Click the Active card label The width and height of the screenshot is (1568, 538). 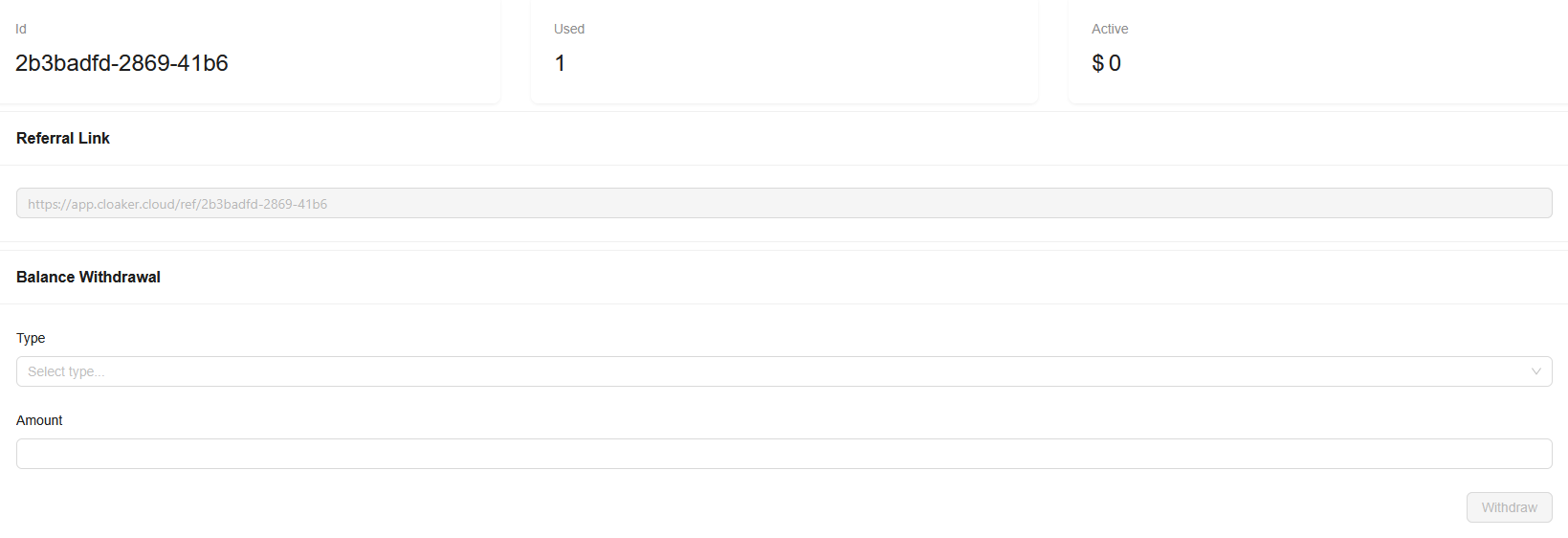tap(1110, 29)
